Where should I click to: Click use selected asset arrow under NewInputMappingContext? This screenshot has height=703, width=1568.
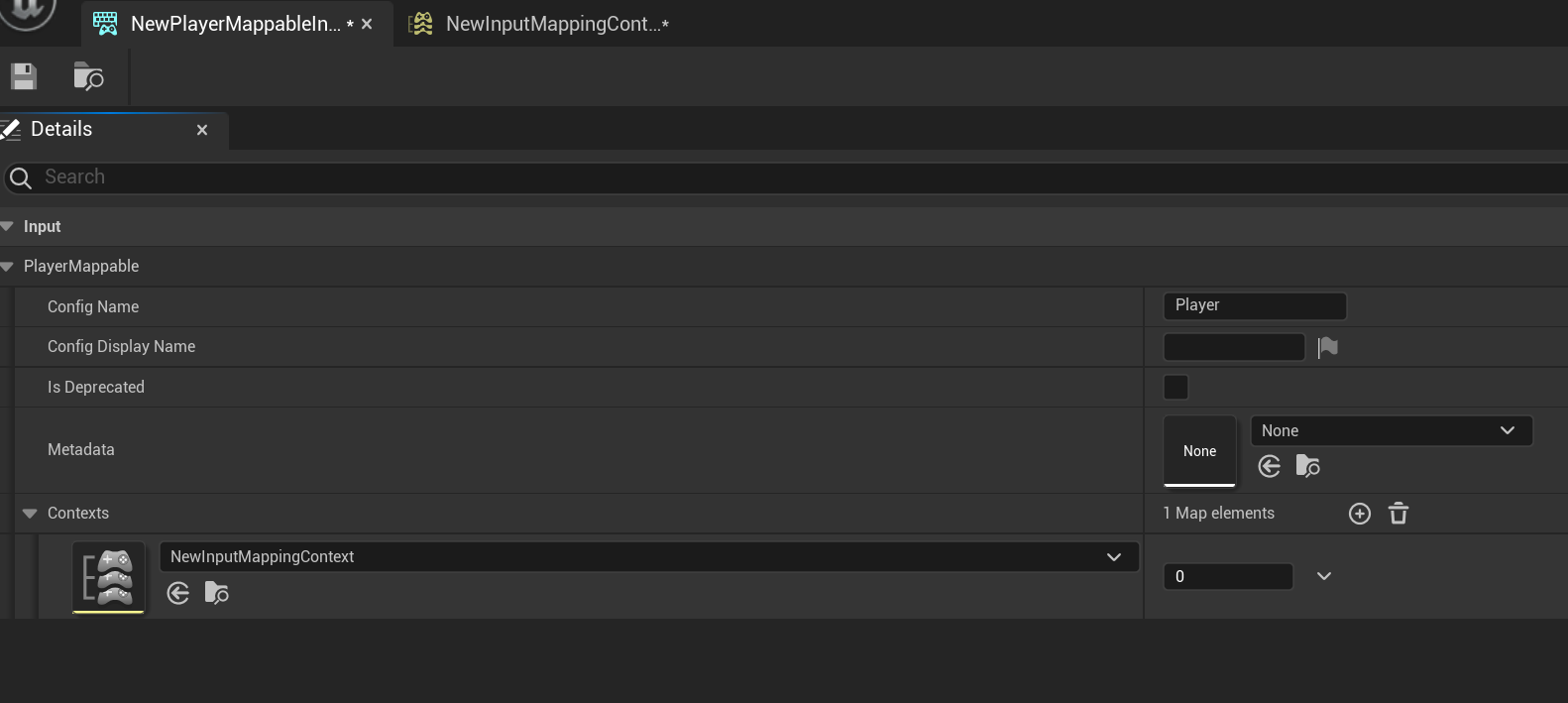(178, 594)
